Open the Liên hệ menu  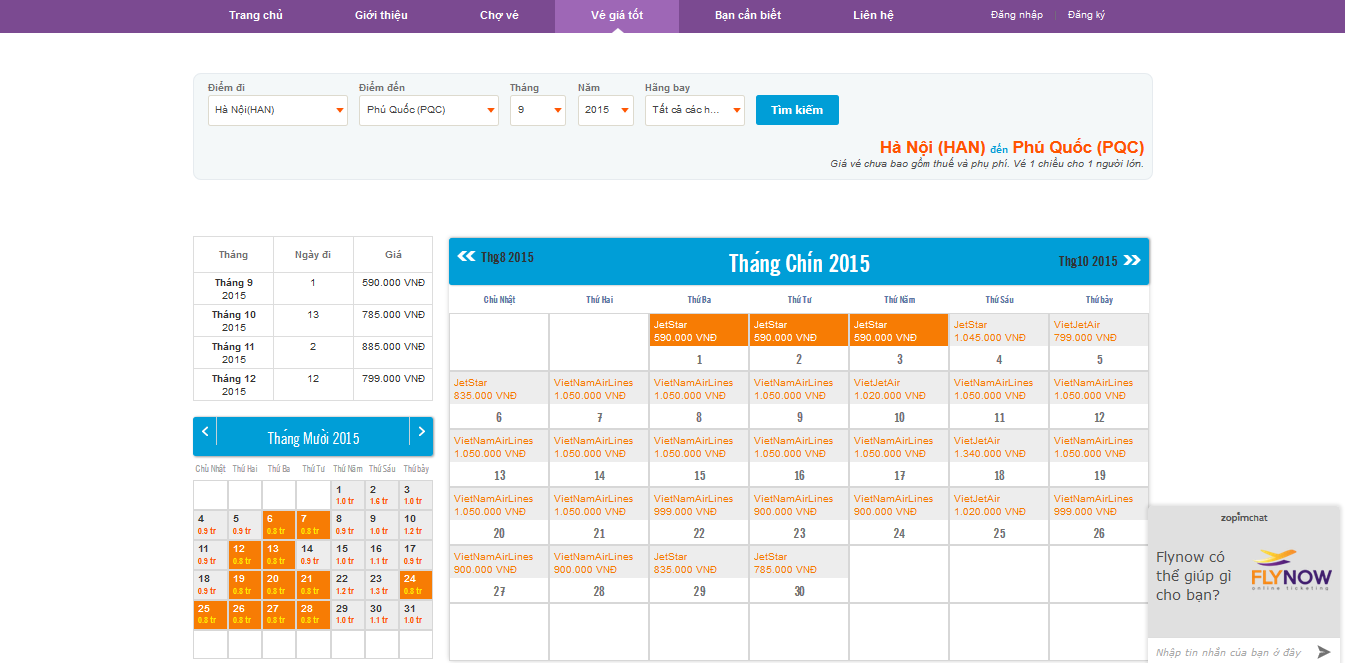pyautogui.click(x=873, y=15)
